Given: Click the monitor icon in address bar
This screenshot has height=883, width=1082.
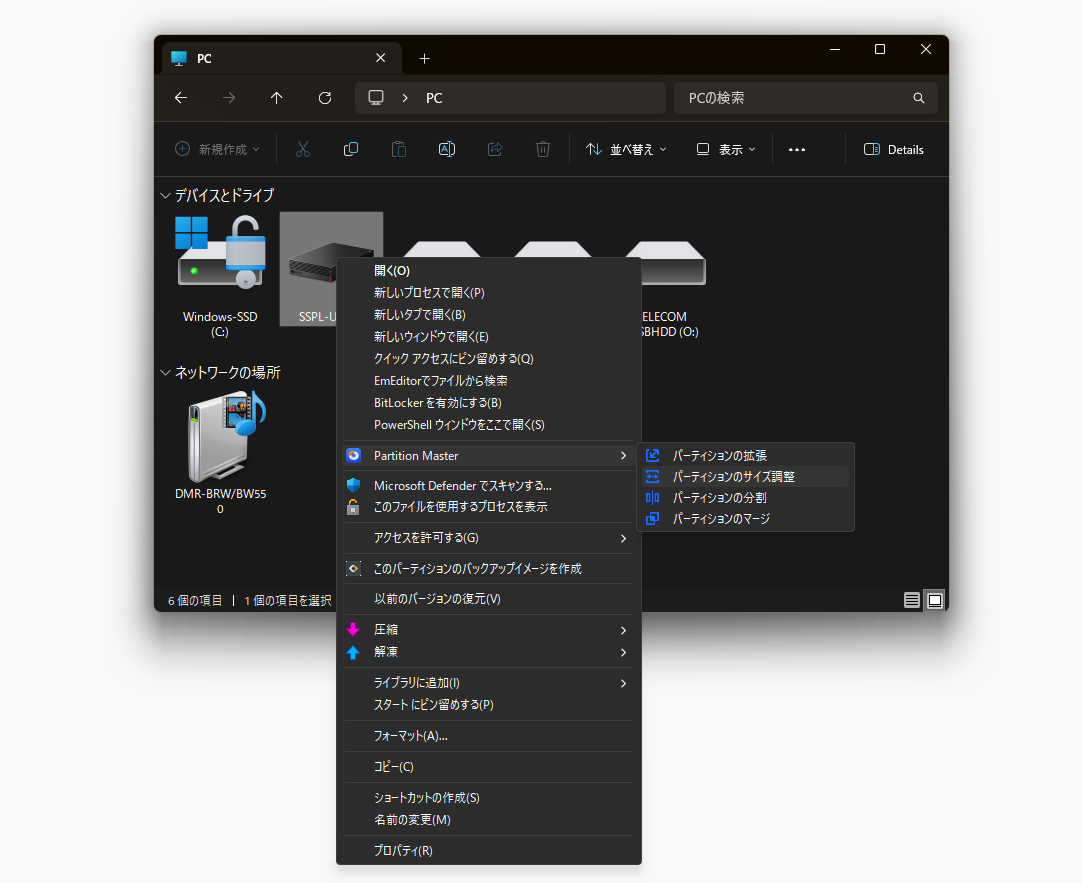Looking at the screenshot, I should coord(376,98).
